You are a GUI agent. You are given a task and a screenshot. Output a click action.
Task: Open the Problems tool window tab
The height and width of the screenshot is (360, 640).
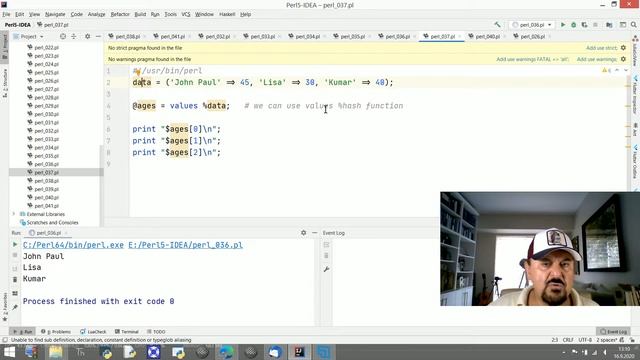click(x=56, y=331)
